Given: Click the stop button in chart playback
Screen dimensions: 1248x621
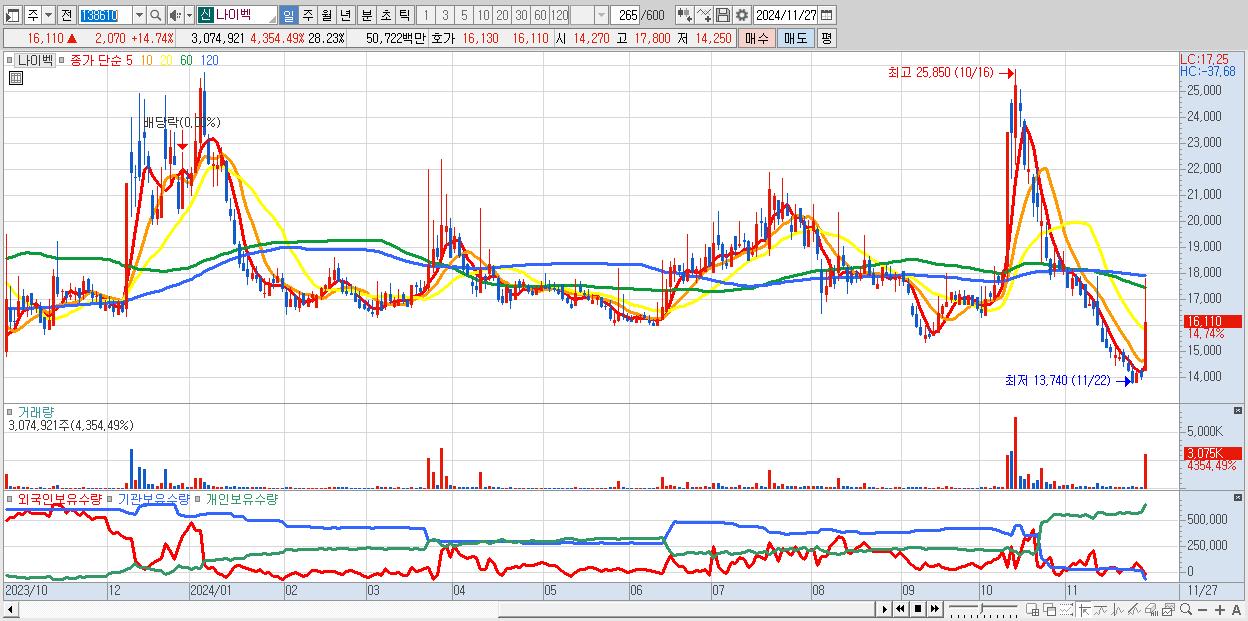Looking at the screenshot, I should (x=918, y=609).
